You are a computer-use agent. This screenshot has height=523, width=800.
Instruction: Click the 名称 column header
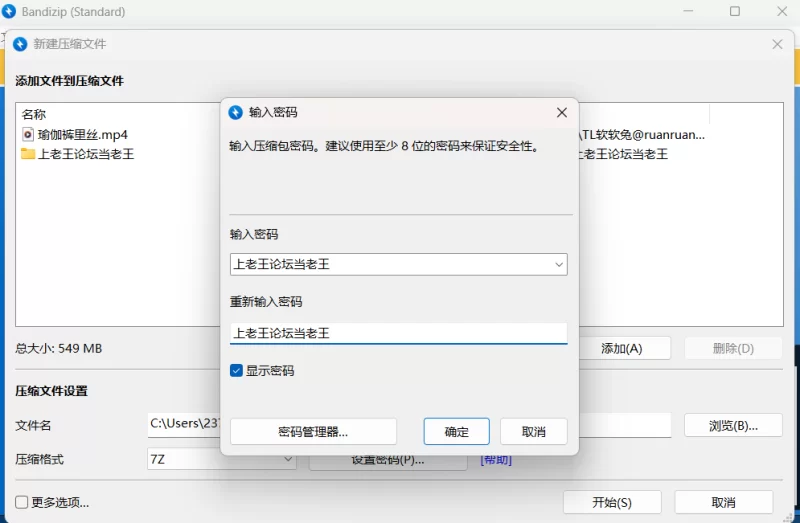34,115
